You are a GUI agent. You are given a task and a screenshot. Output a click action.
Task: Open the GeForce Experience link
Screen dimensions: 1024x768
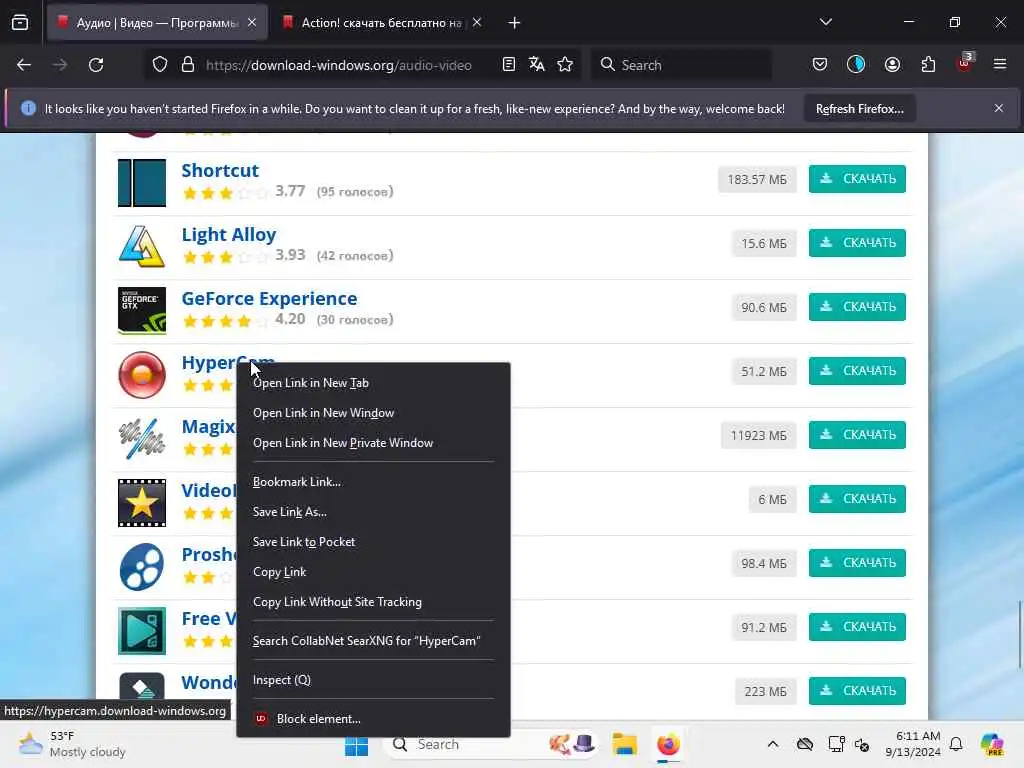coord(269,298)
